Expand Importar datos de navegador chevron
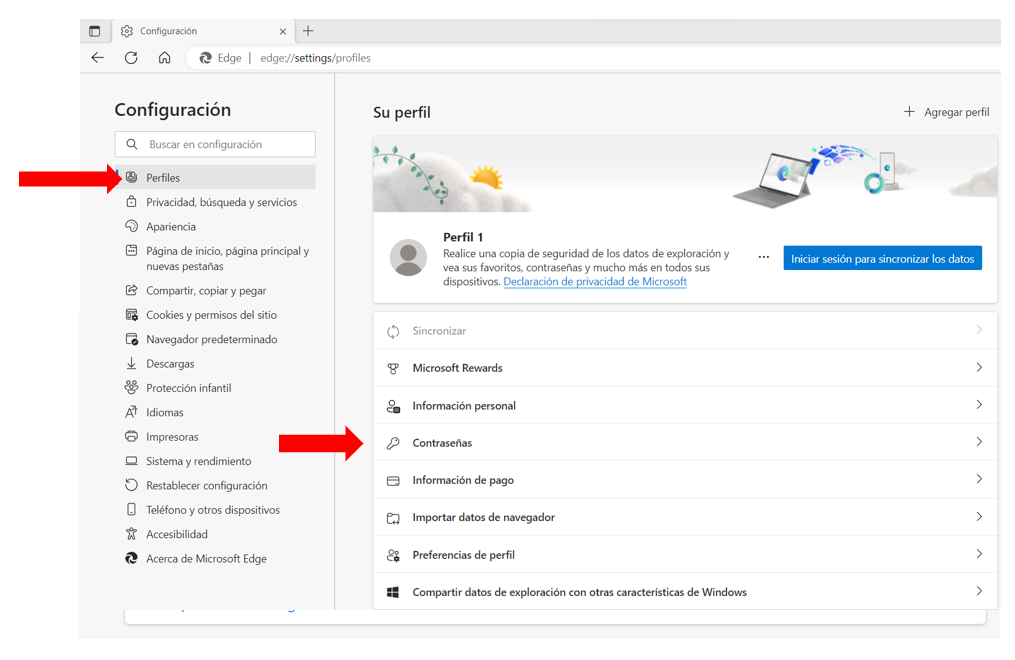 979,516
